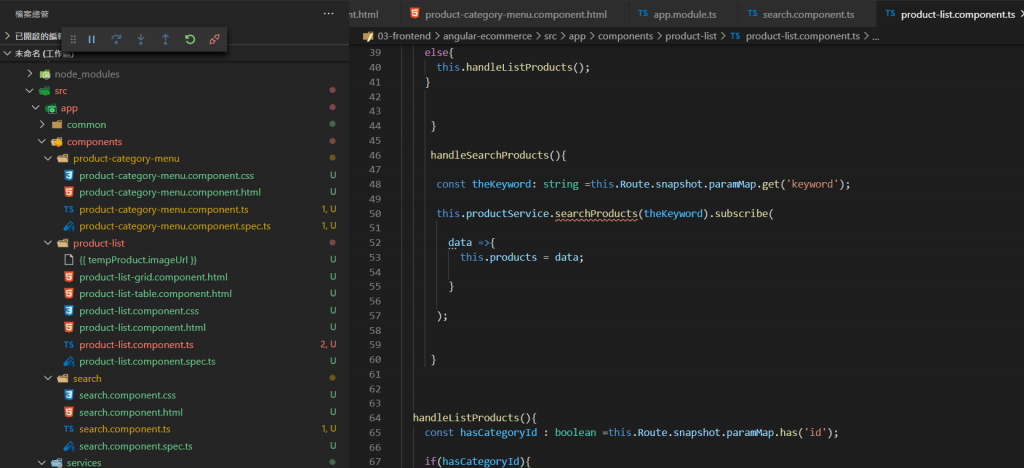Pause the debugger from the debug toolbar
Viewport: 1024px width, 468px height.
(x=92, y=39)
